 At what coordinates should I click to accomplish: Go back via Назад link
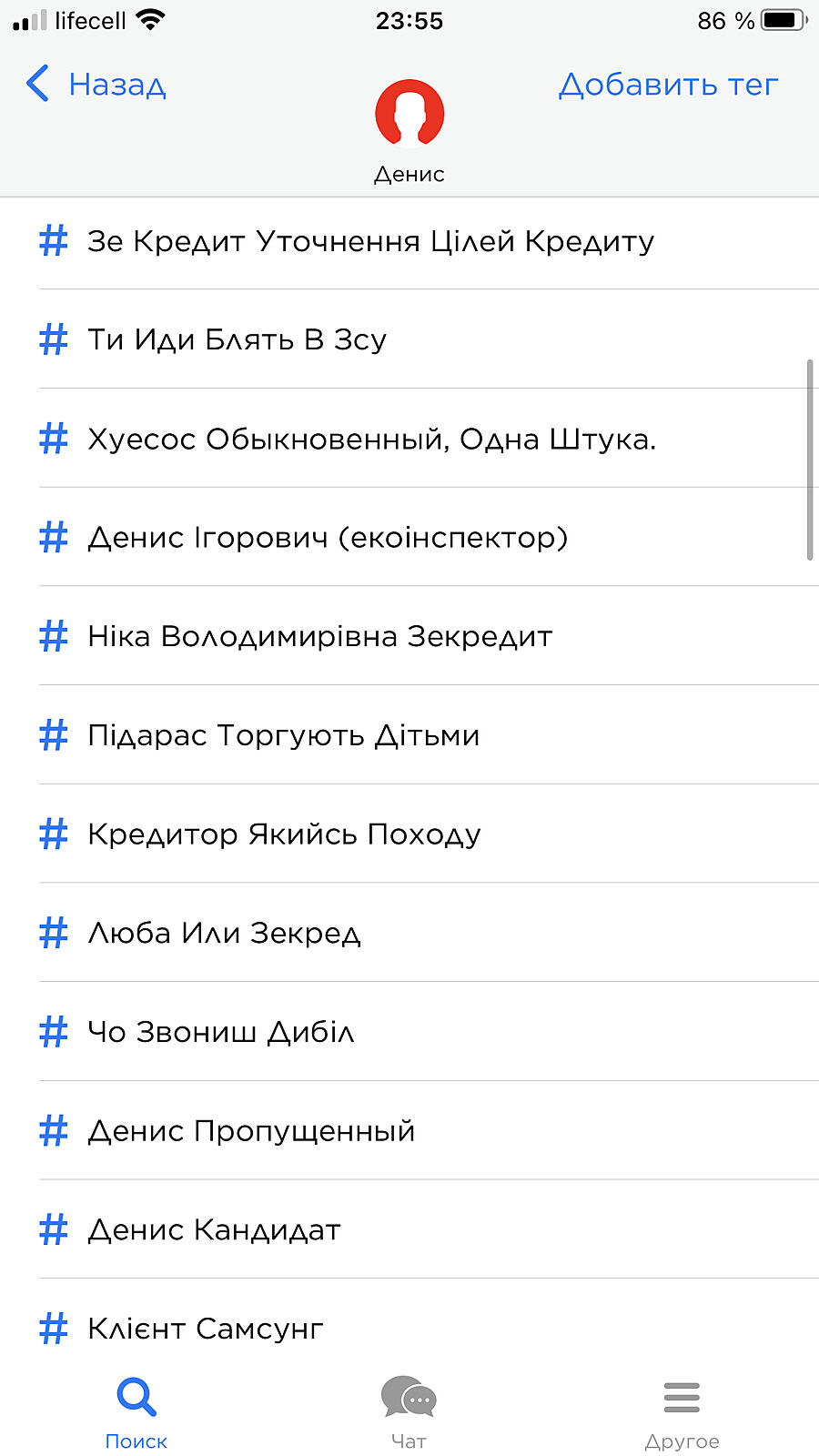pyautogui.click(x=117, y=85)
